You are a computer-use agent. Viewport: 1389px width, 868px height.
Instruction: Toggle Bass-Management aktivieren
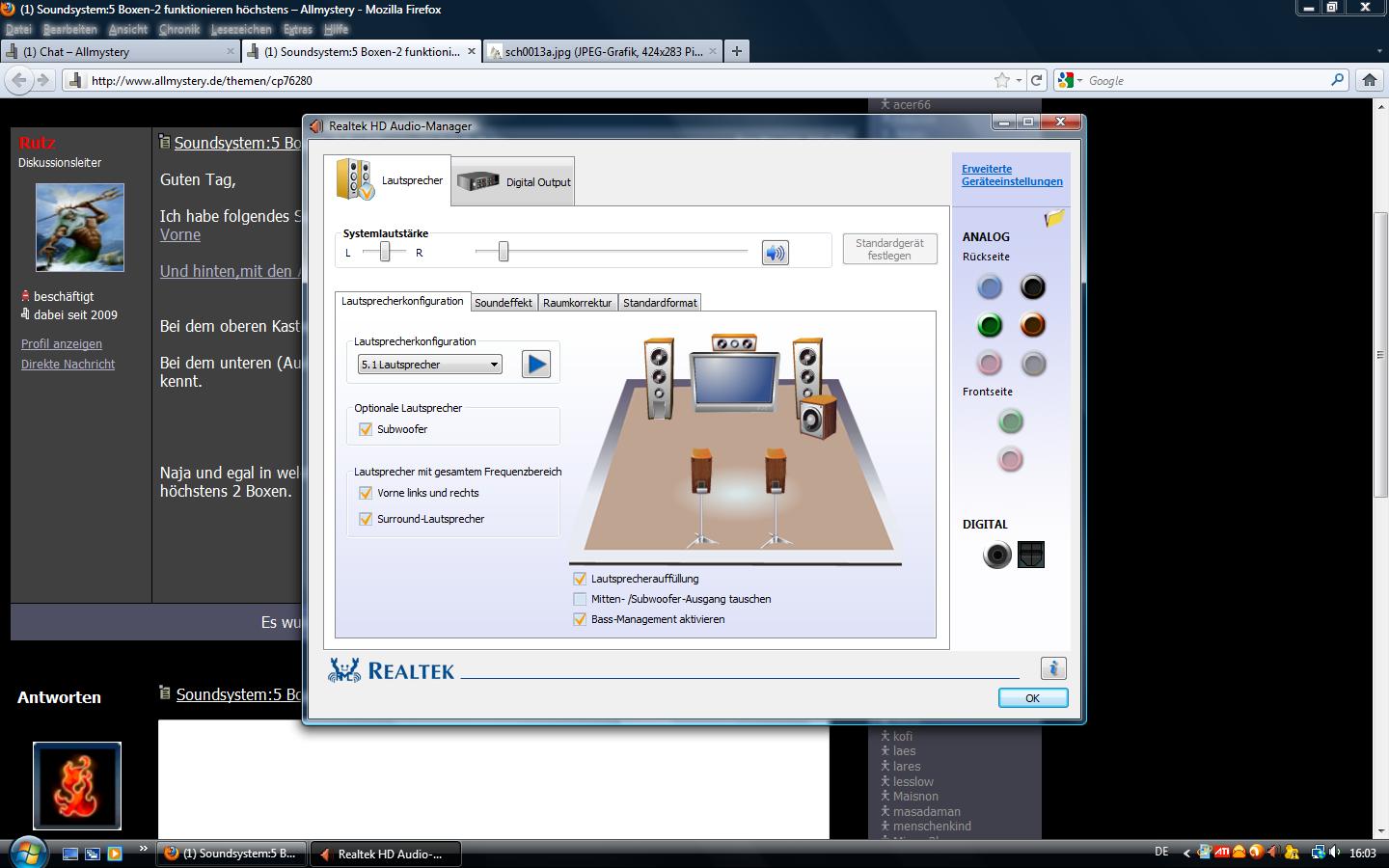[x=580, y=619]
